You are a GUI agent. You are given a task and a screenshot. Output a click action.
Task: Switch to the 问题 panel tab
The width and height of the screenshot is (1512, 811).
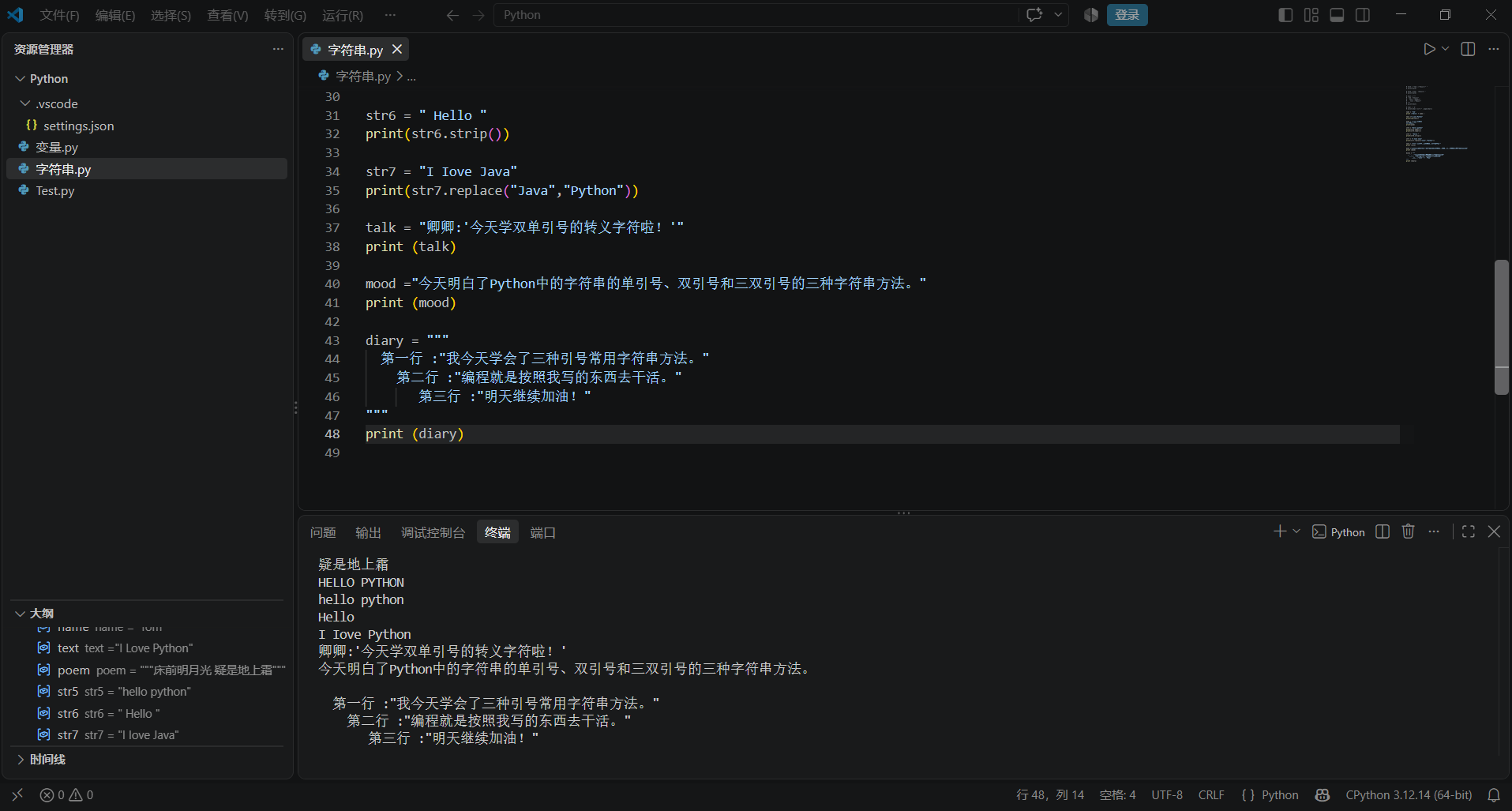323,532
